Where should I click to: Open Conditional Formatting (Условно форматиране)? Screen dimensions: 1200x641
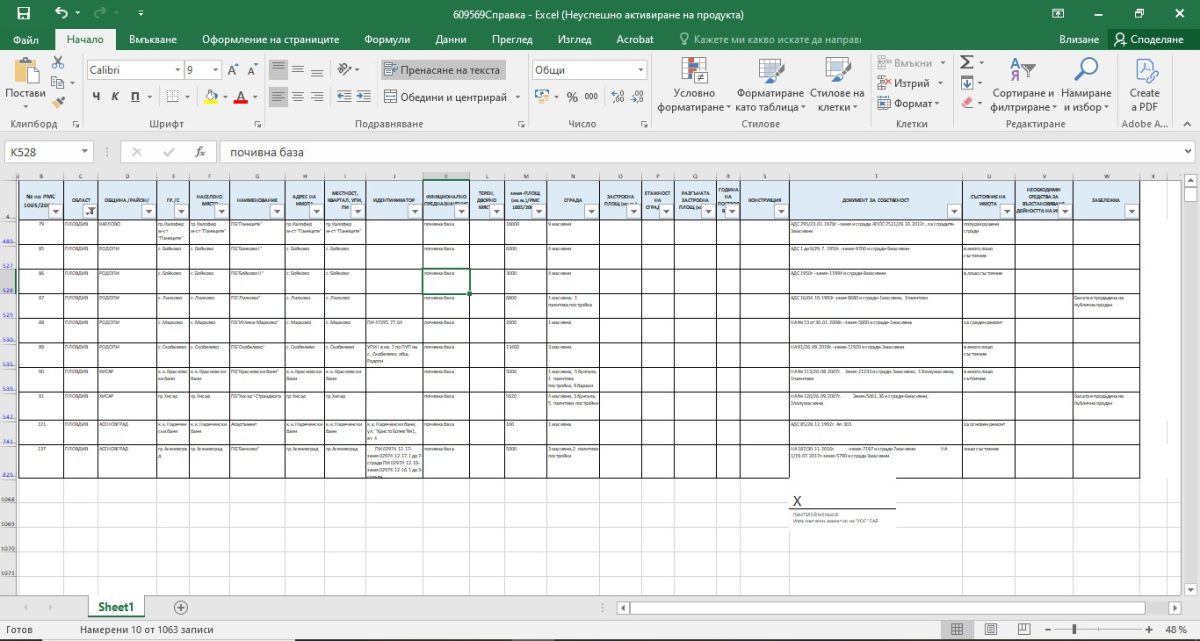click(697, 84)
